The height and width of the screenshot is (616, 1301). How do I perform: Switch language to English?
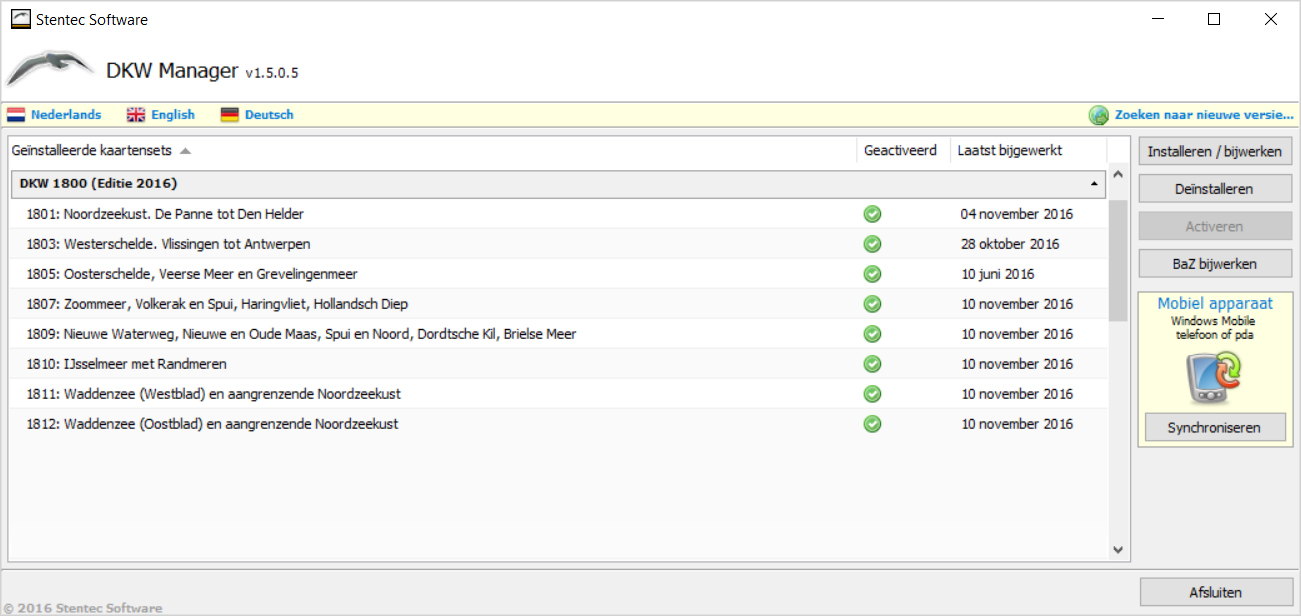[173, 115]
